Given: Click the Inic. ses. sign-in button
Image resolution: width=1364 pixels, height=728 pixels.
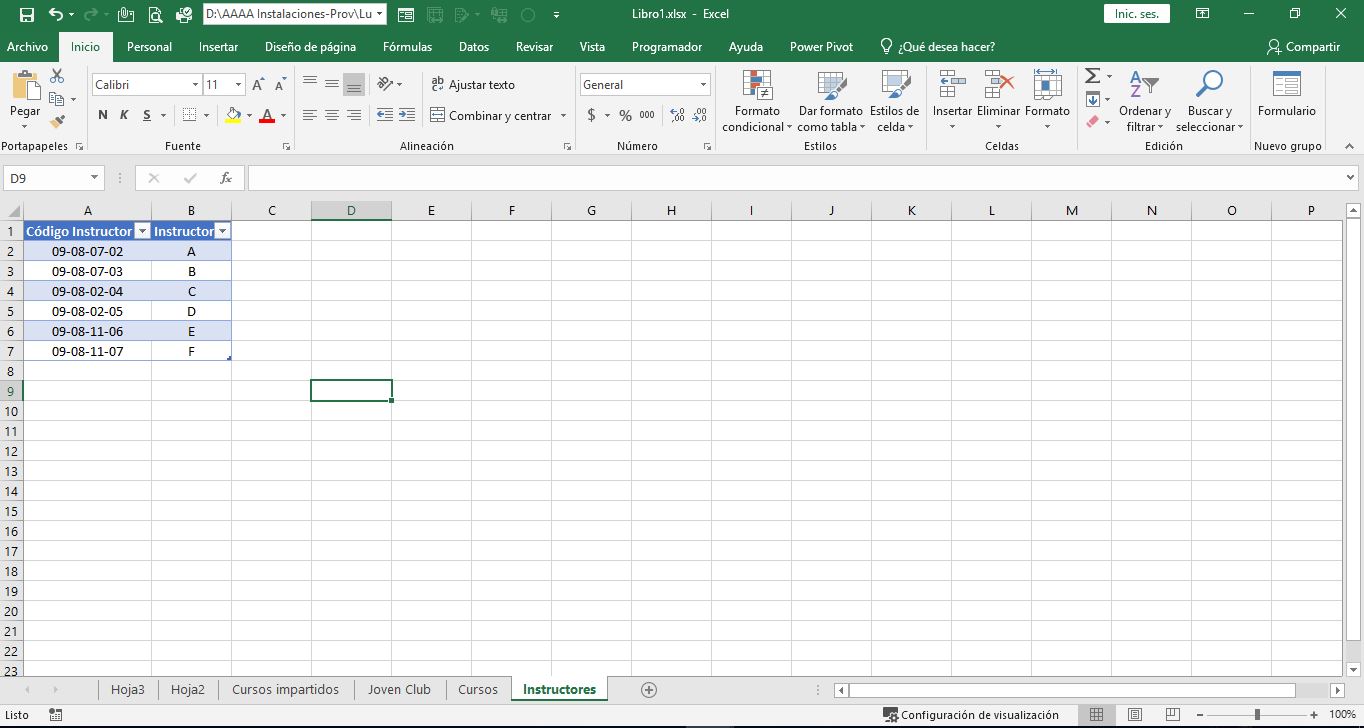Looking at the screenshot, I should coord(1136,14).
